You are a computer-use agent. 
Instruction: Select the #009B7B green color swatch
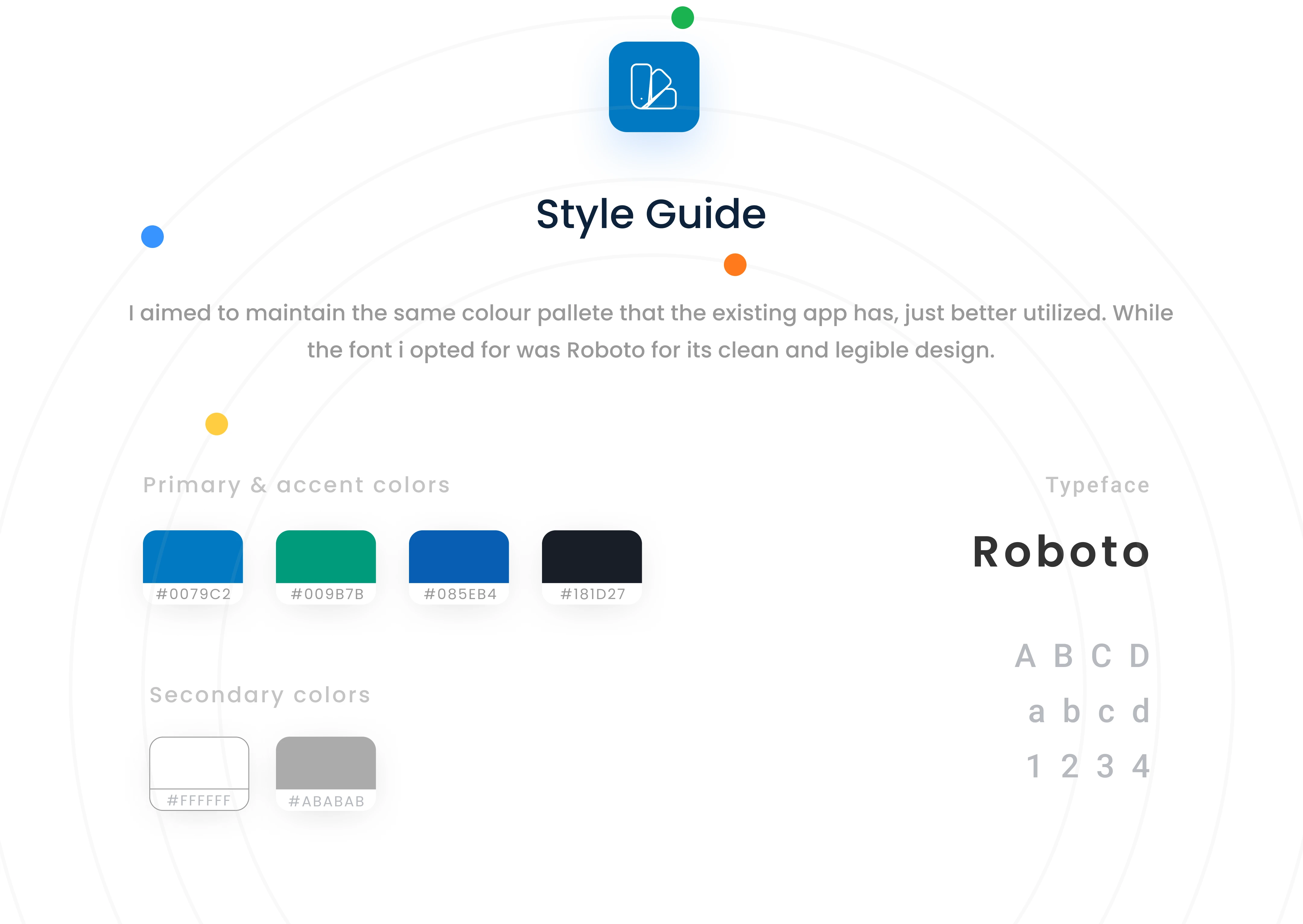coord(326,557)
